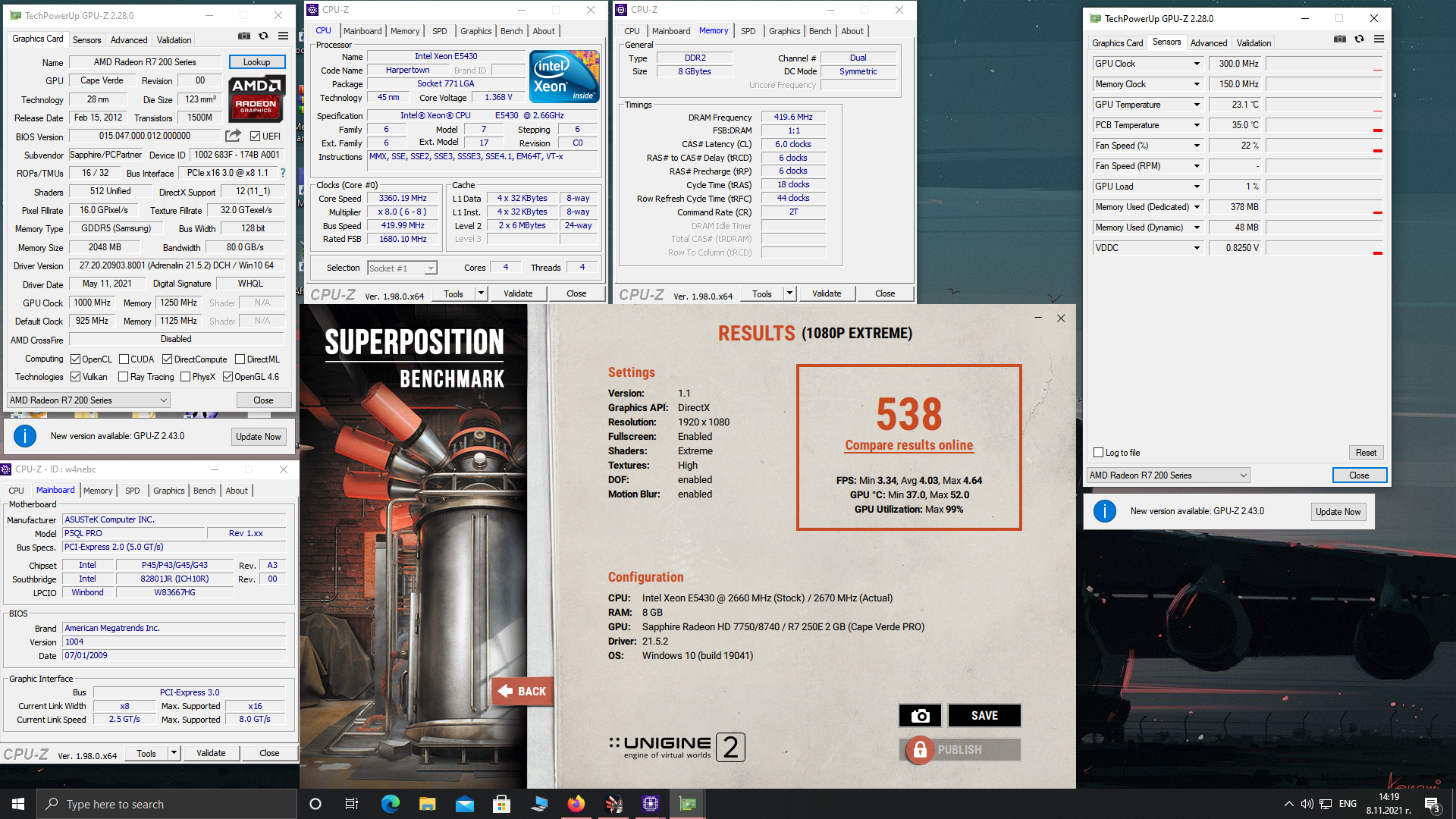1456x819 pixels.
Task: Open the Validation tab in left GPU-Z window
Action: pos(174,40)
